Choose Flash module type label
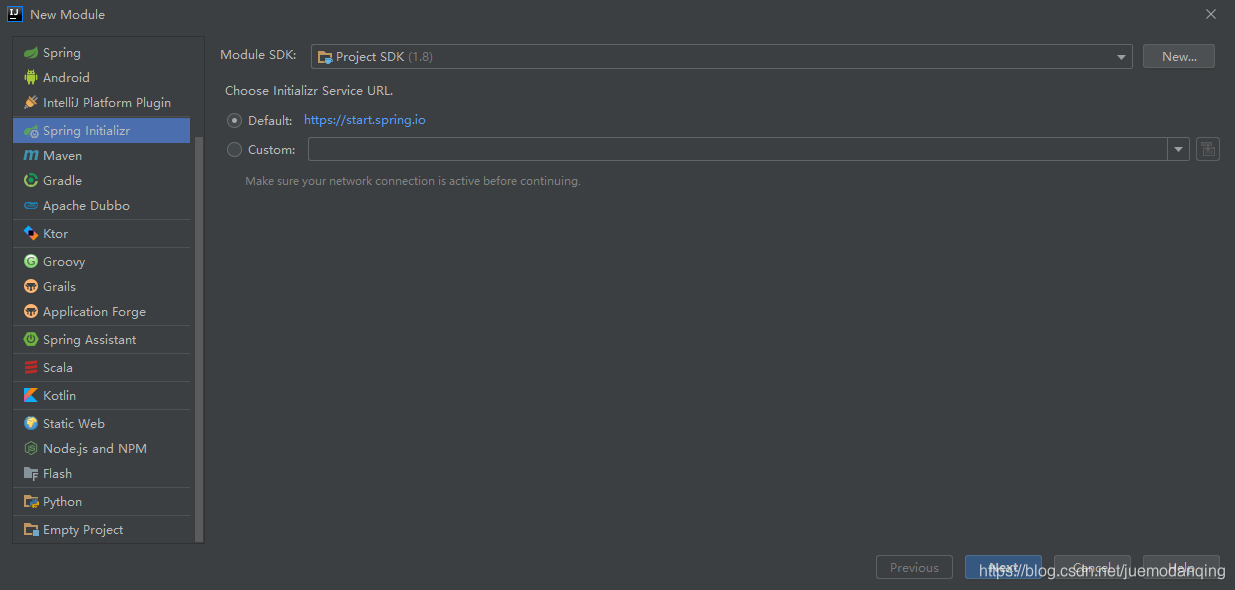The height and width of the screenshot is (590, 1235). click(x=57, y=474)
